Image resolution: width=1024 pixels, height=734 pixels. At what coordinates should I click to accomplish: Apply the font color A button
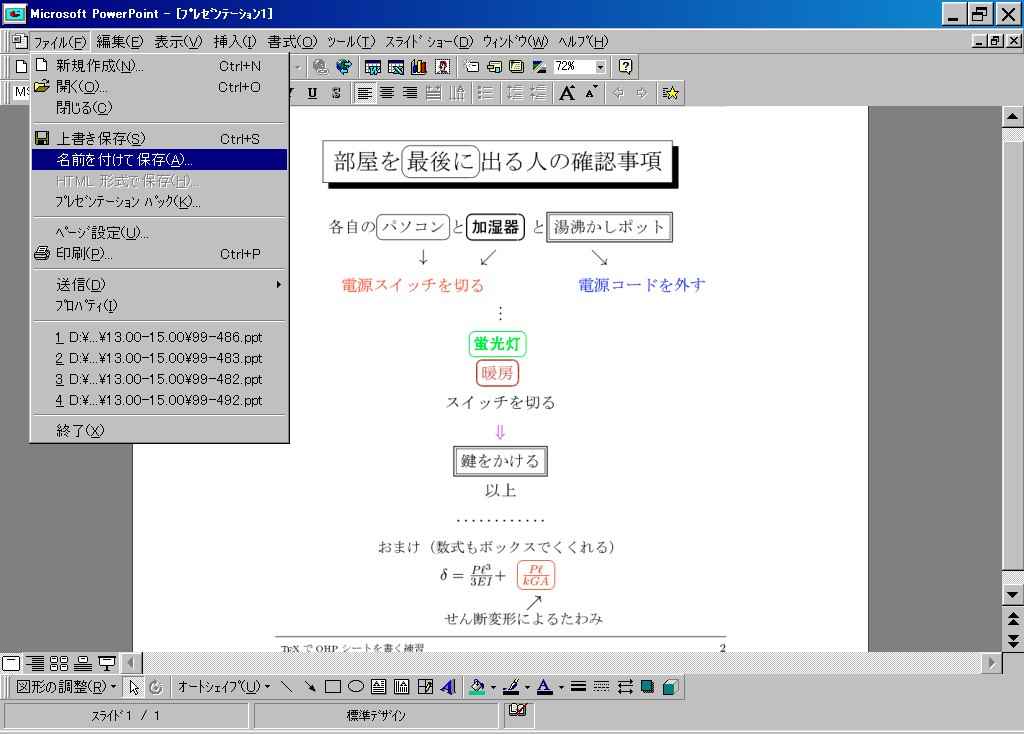tap(545, 687)
